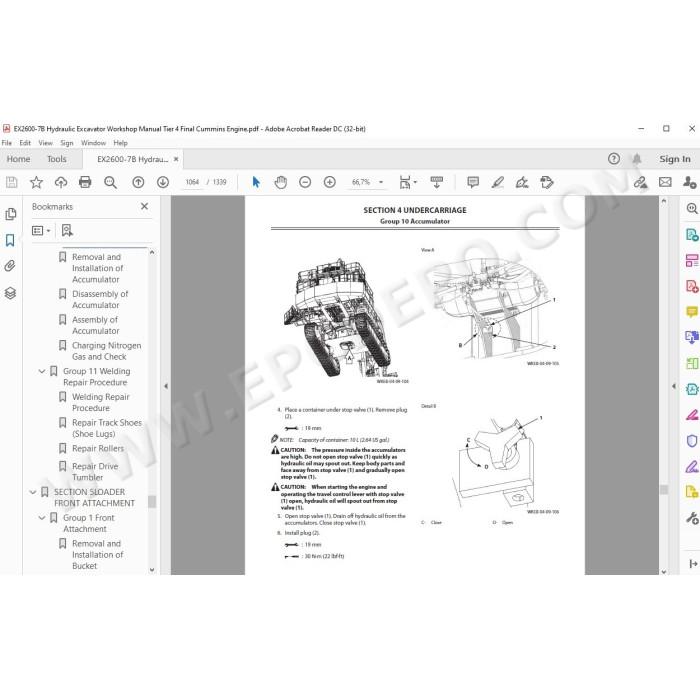
Task: Click the document scrollbar down arrow
Action: [664, 571]
